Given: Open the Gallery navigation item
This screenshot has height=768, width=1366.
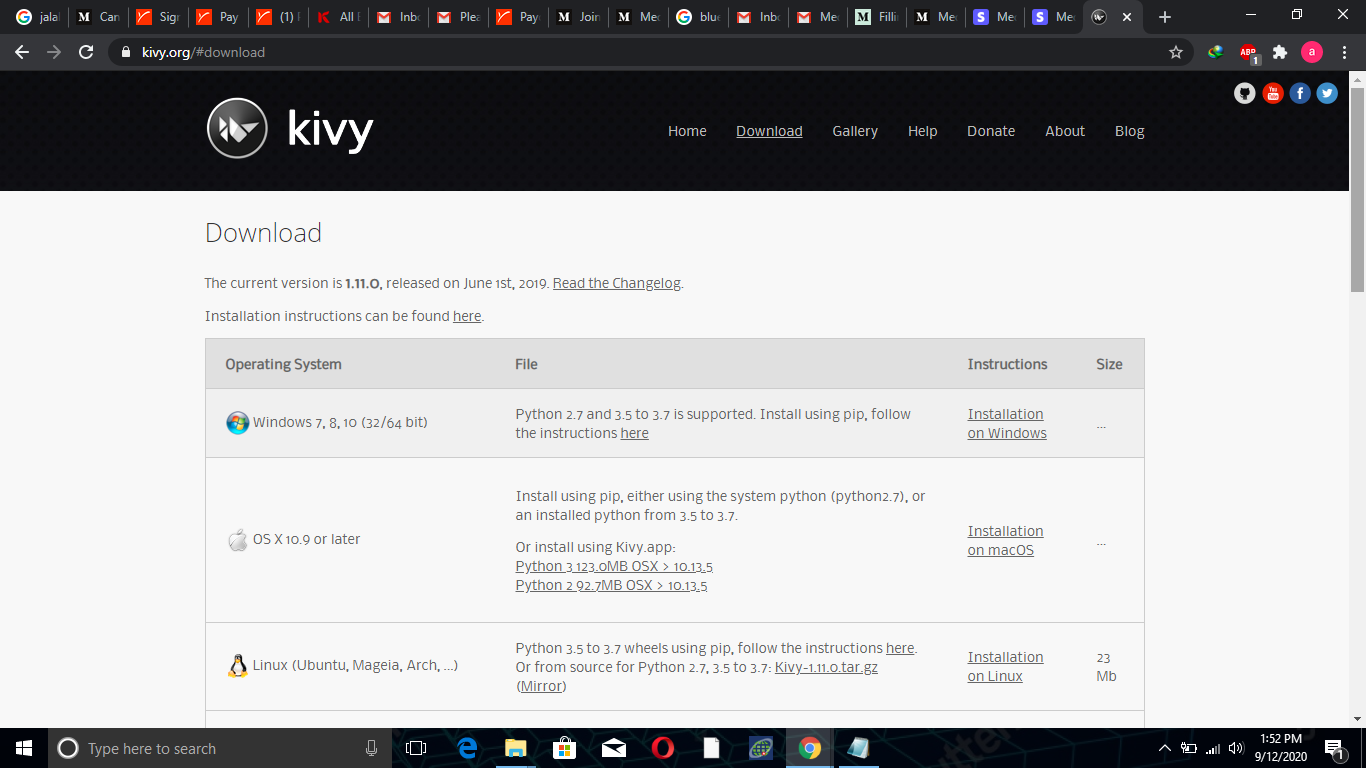Looking at the screenshot, I should (855, 131).
